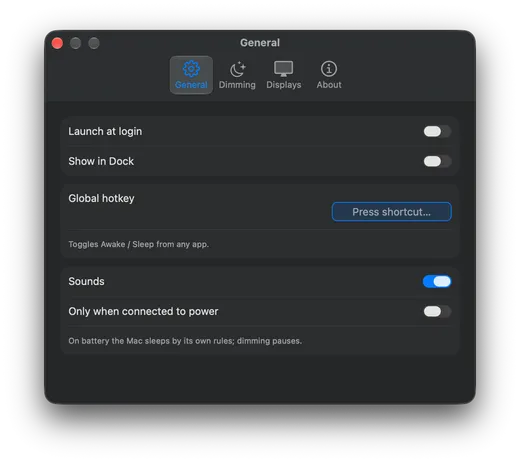
Task: Turn on Show in Dock switch
Action: click(437, 161)
